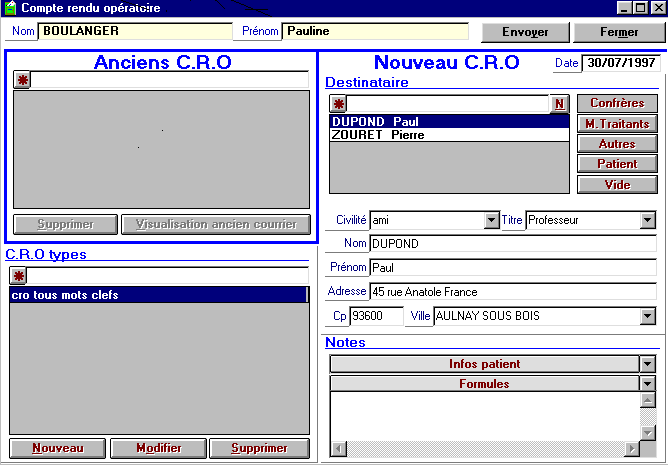Click the Cp field 93600

coord(376,316)
